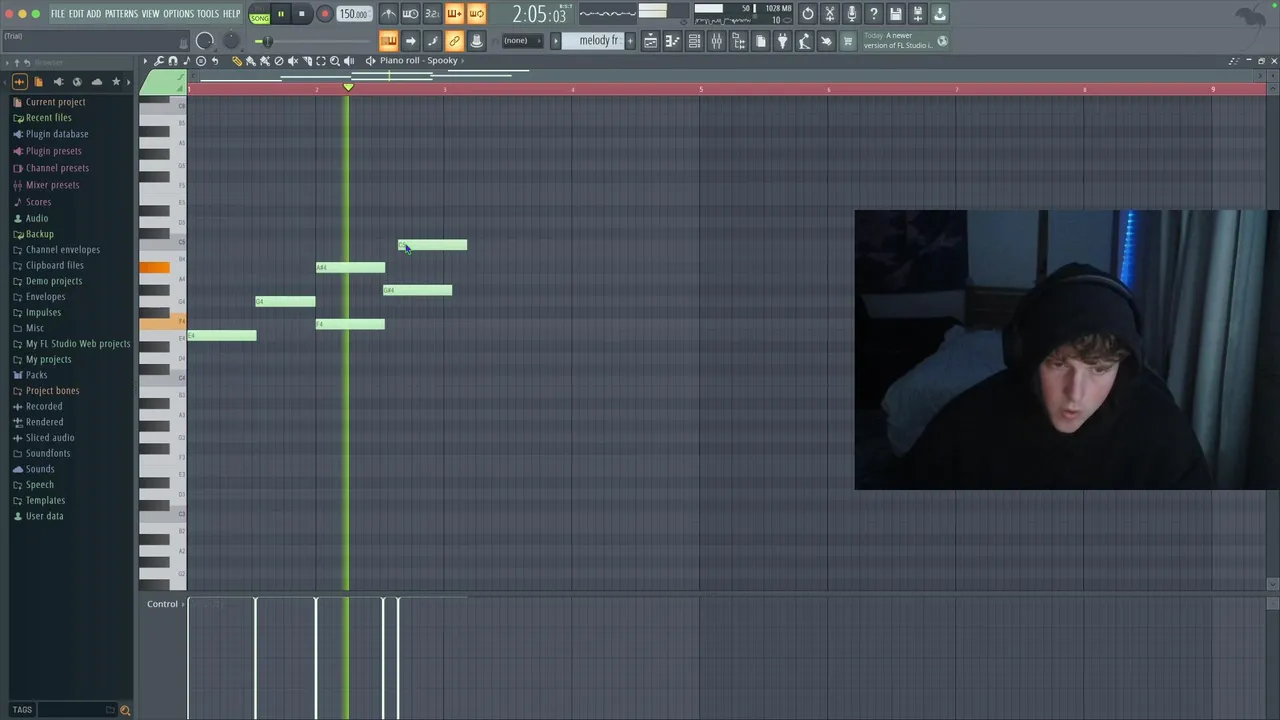Open the PATTERNS menu
Image resolution: width=1280 pixels, height=720 pixels.
pos(121,14)
